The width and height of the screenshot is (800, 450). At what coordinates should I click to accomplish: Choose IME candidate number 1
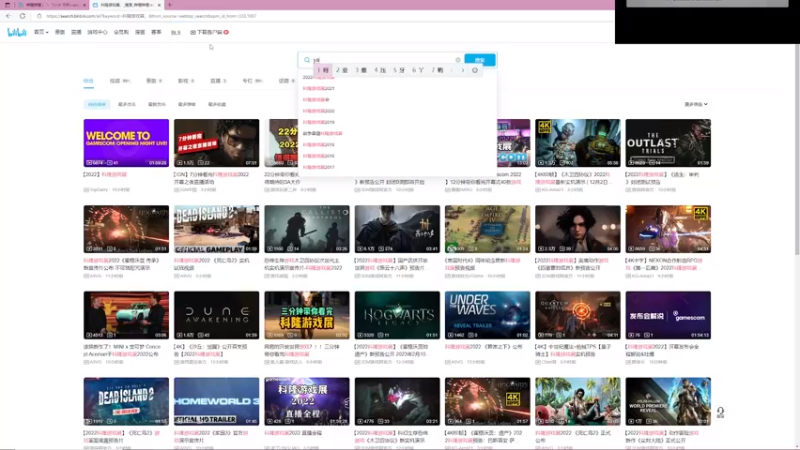tap(323, 70)
